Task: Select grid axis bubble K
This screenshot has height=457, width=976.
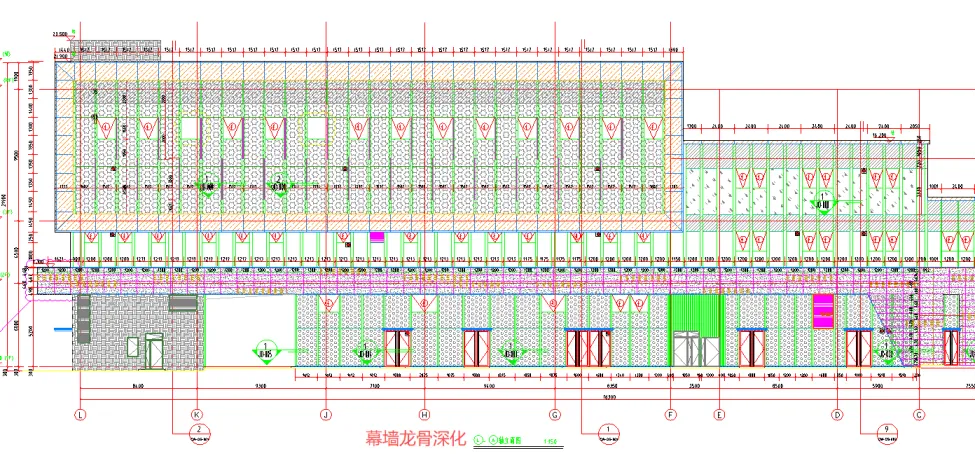Action: coord(197,414)
